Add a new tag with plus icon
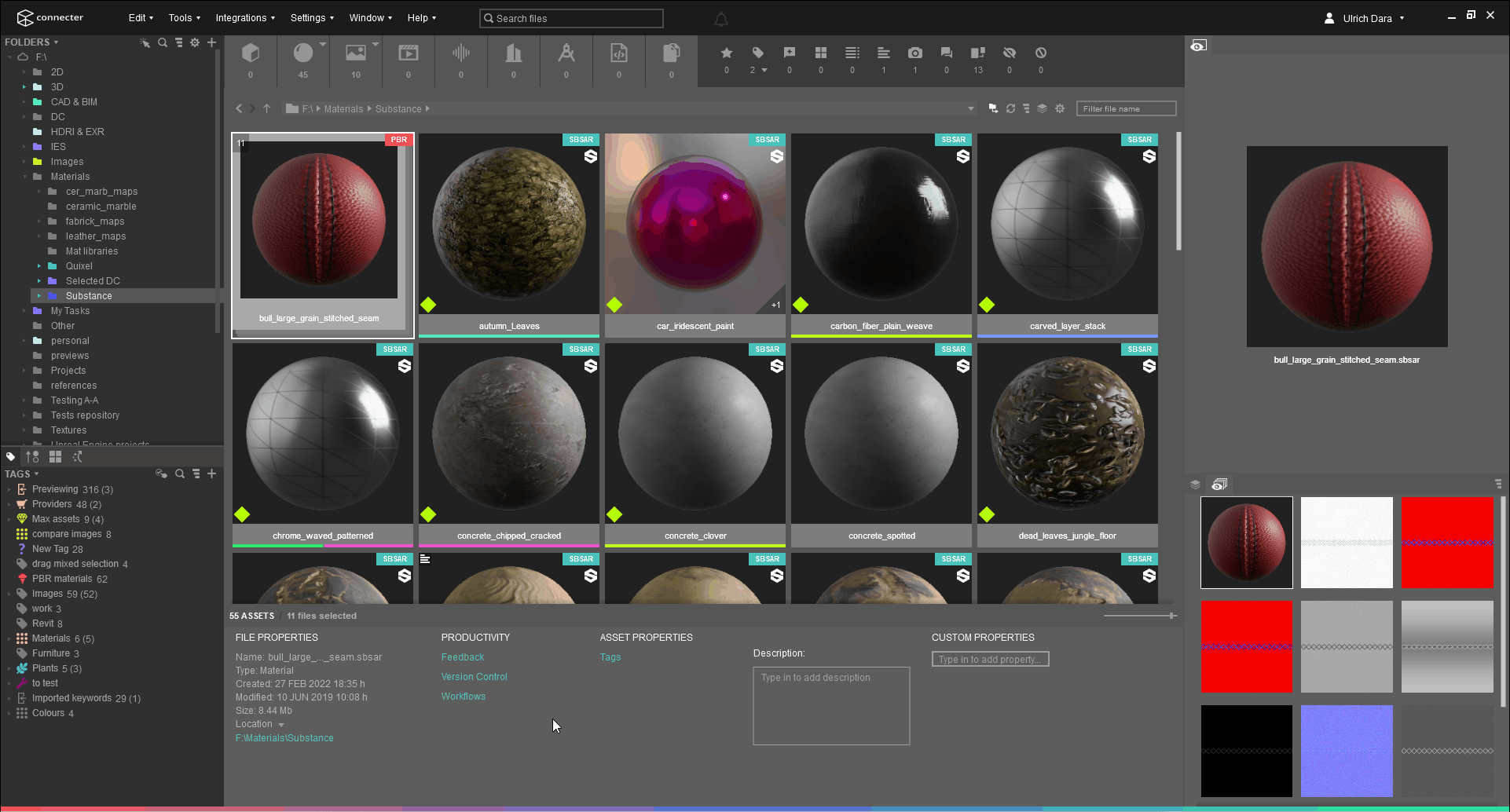The image size is (1510, 812). 211,474
